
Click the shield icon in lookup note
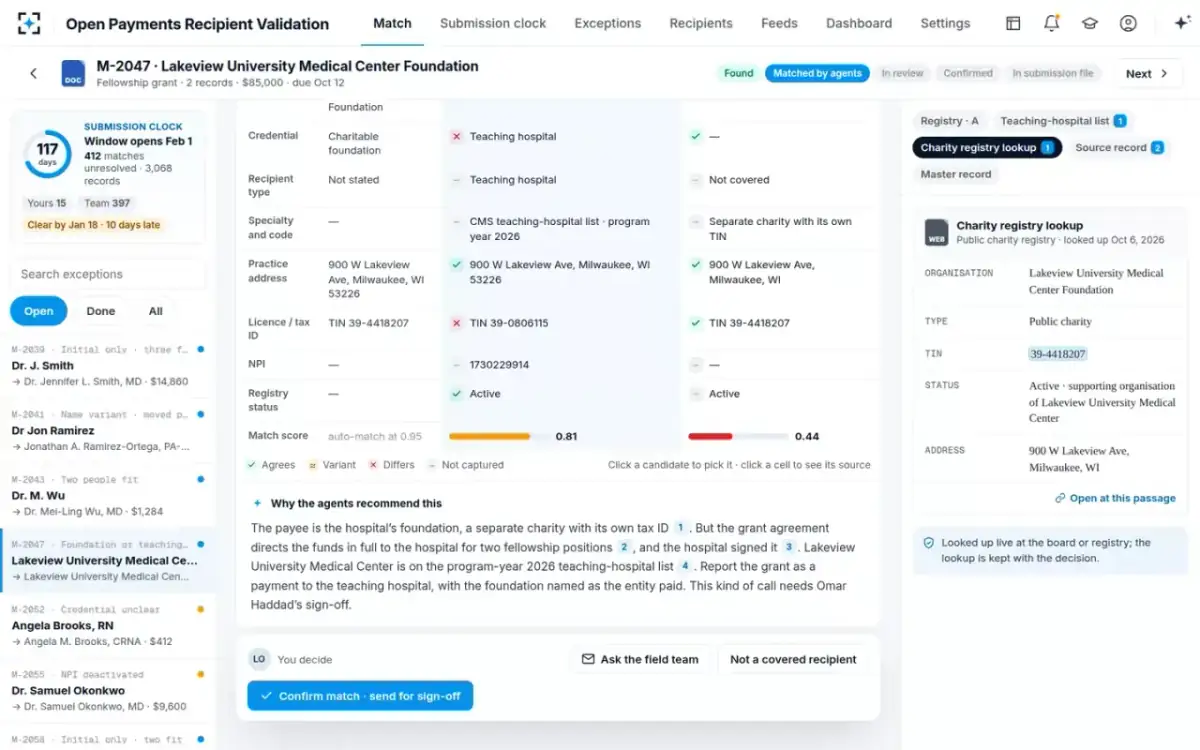pos(928,543)
